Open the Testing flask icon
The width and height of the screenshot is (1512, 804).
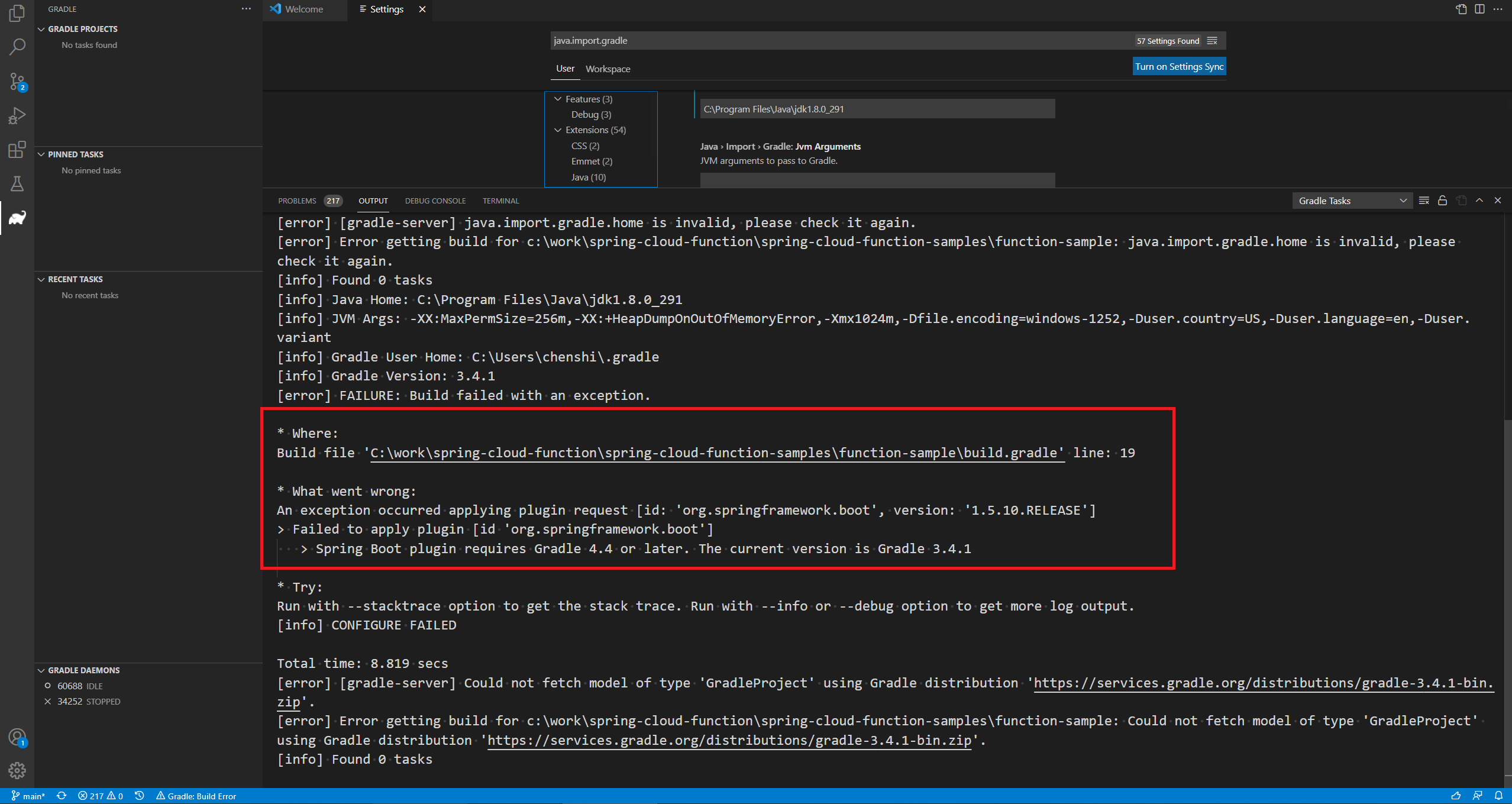tap(17, 184)
